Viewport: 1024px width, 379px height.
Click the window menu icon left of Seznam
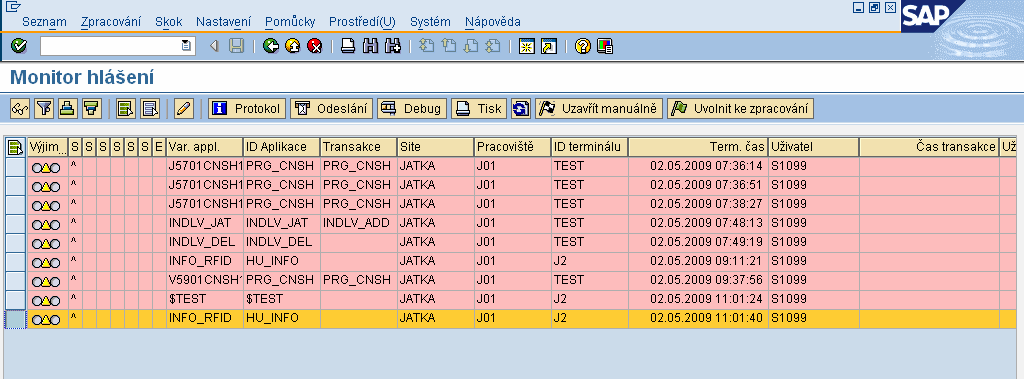(x=13, y=7)
